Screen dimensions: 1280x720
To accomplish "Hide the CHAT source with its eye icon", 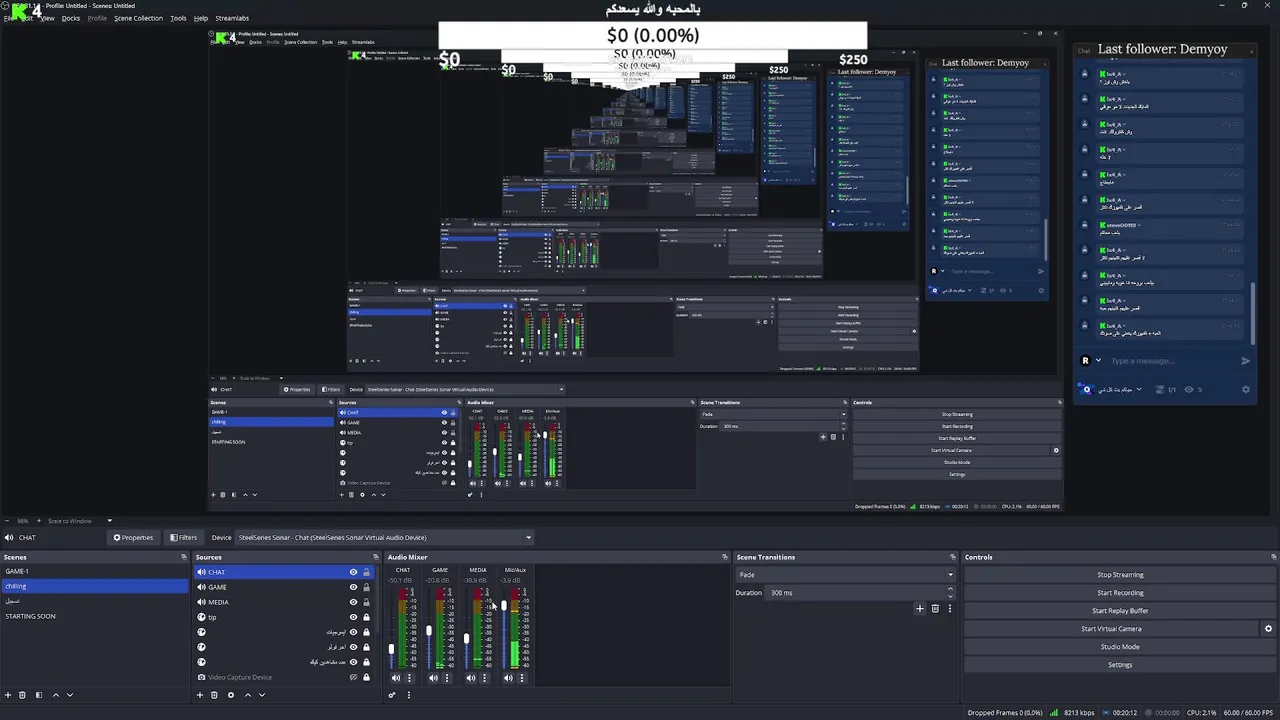I will [x=353, y=572].
